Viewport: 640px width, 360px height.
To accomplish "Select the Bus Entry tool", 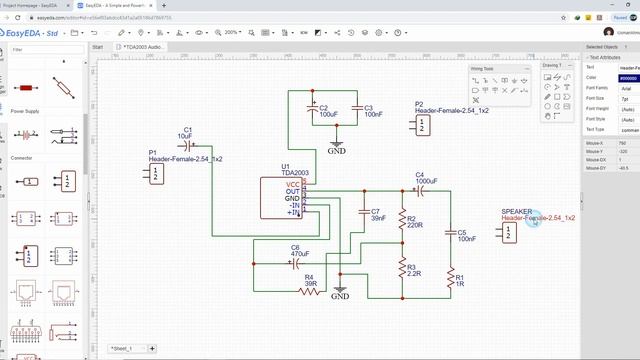I will tap(495, 80).
